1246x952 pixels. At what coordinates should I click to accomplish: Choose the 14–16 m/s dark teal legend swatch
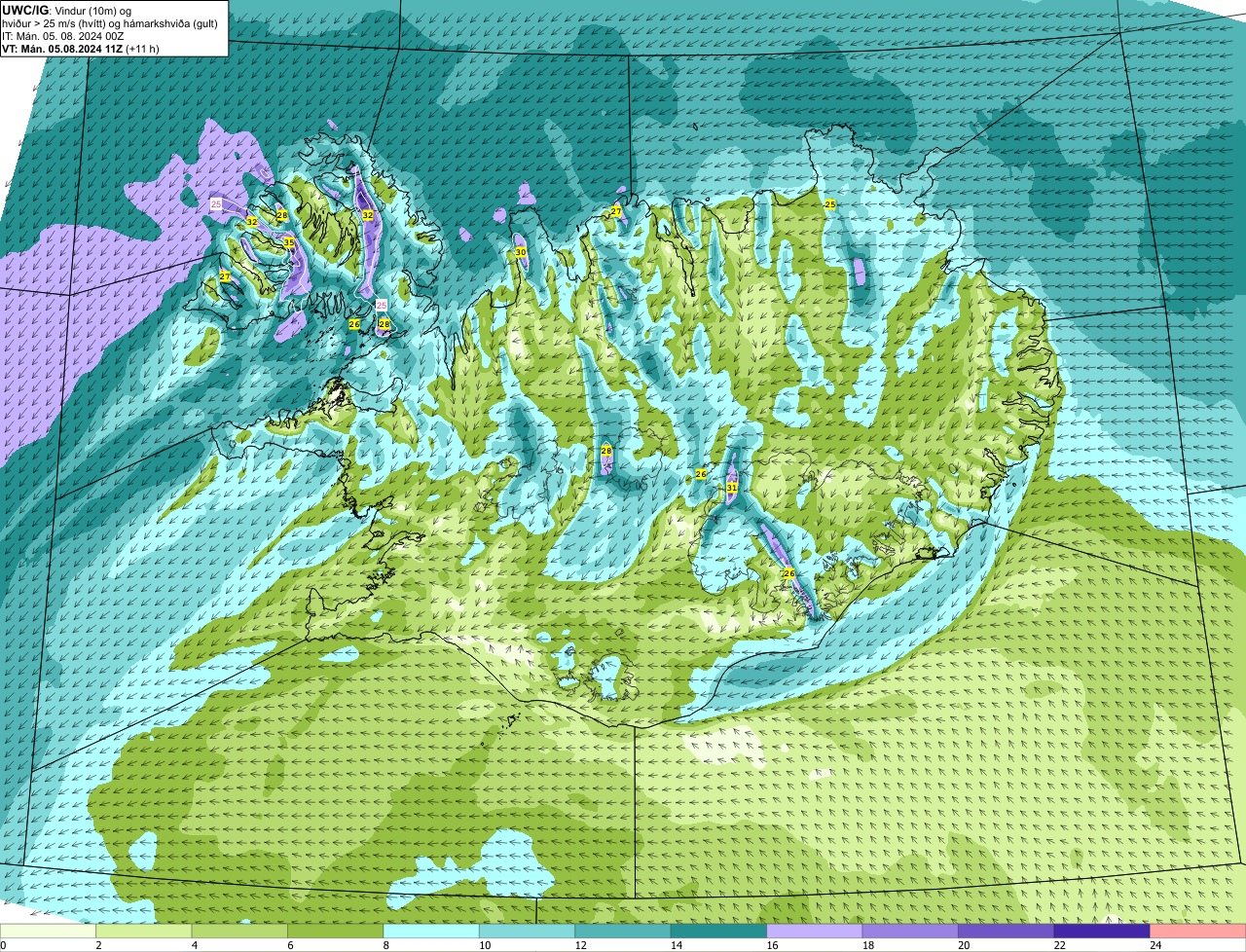pos(719,931)
